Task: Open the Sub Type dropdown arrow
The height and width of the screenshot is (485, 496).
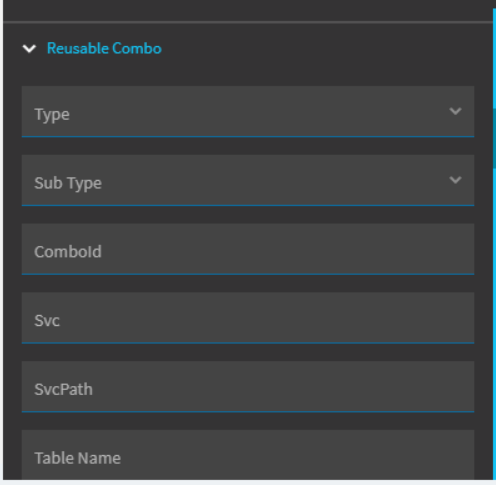Action: (x=455, y=180)
